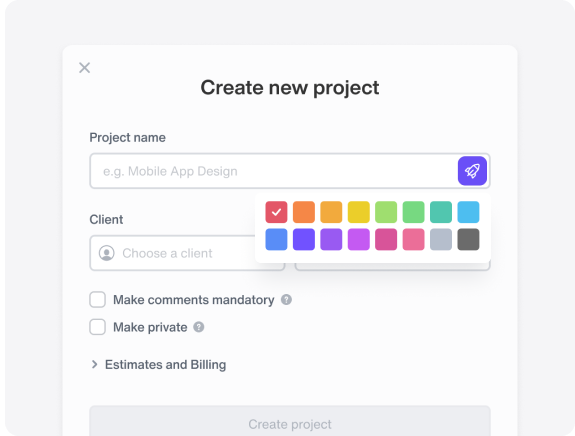
Task: Focus the Project name input field
Action: [274, 171]
